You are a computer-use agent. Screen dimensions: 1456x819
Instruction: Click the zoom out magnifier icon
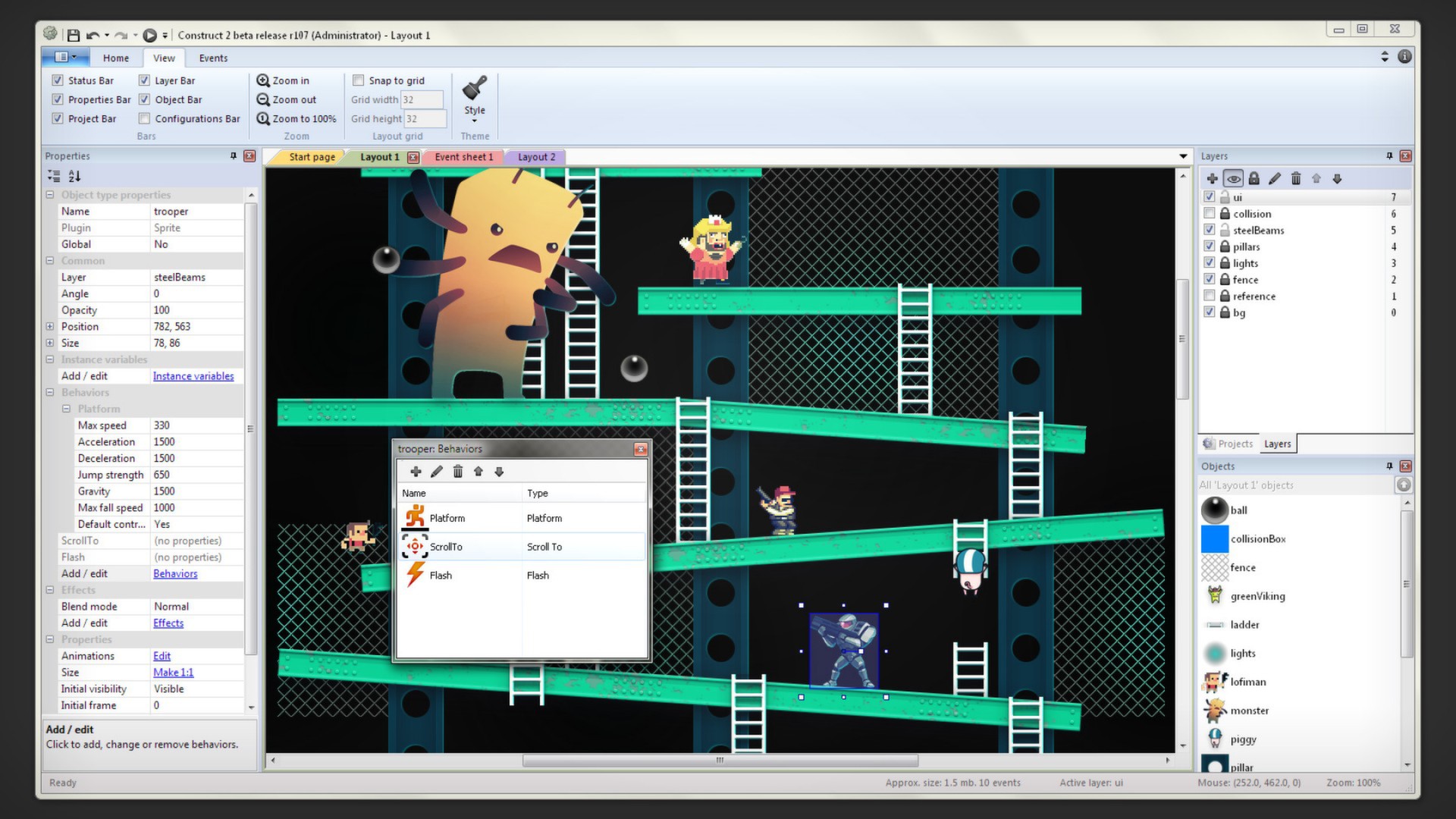coord(262,99)
